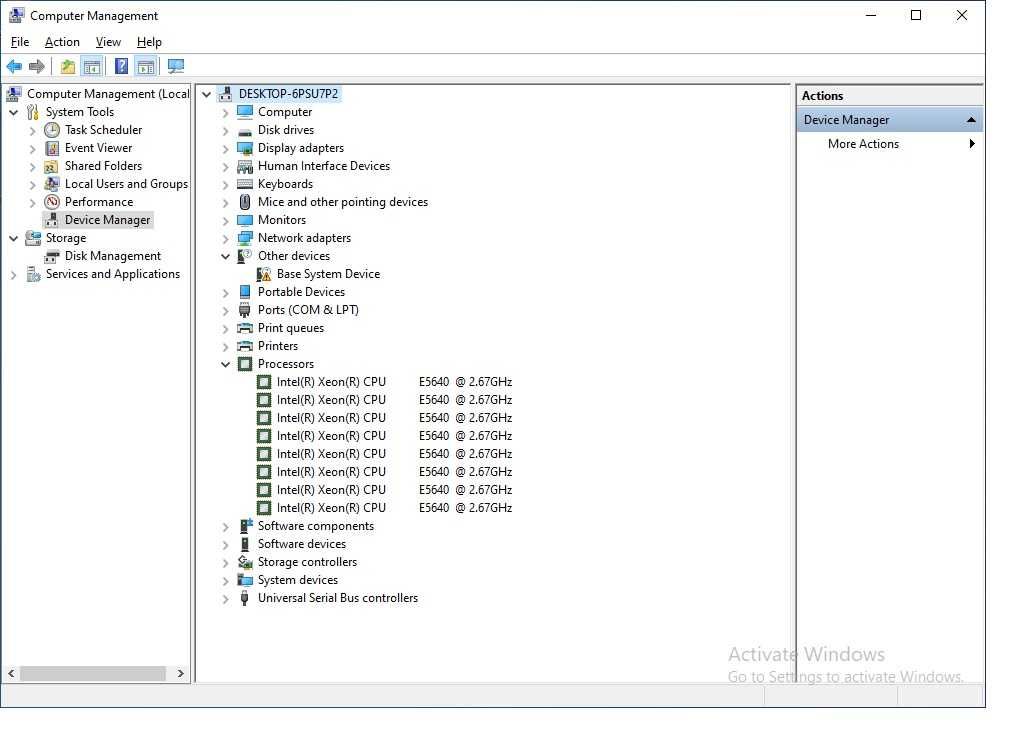Image resolution: width=1024 pixels, height=738 pixels.
Task: Click the Actions pane header label
Action: point(822,96)
